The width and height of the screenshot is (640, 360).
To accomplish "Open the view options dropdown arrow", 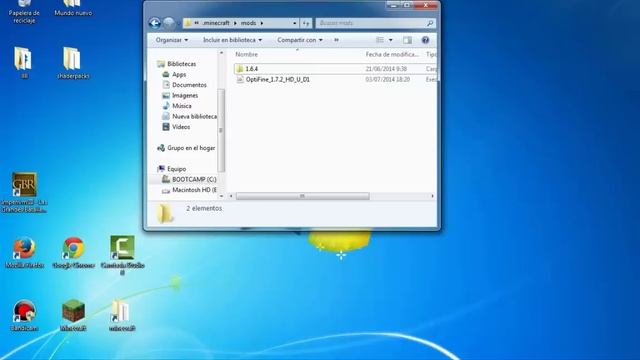I will click(391, 40).
